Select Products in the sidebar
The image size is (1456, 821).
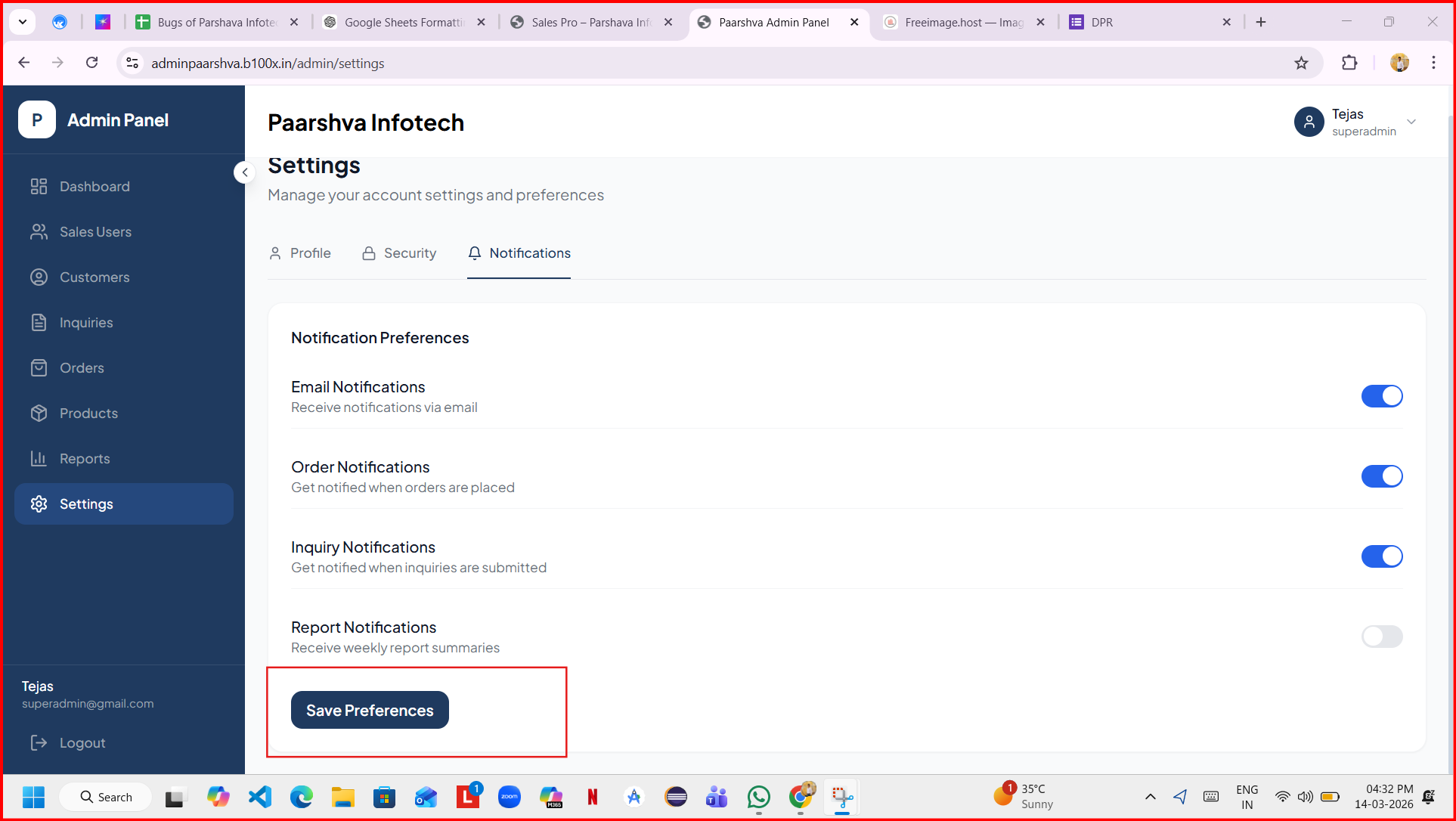(x=124, y=414)
